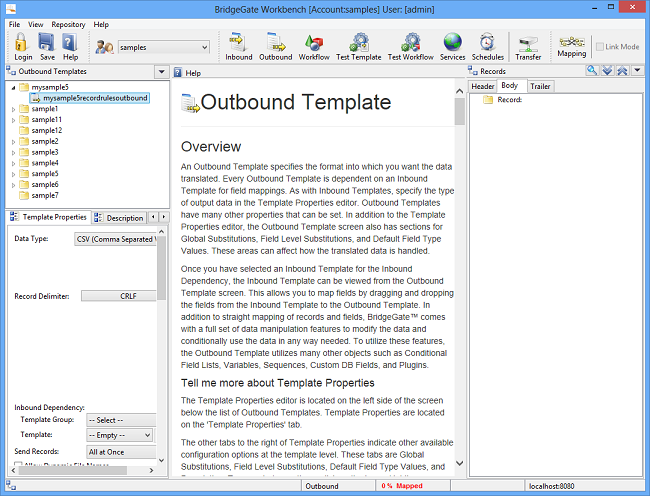Click the 'Outbound' status bar entry
The width and height of the screenshot is (650, 496).
pyautogui.click(x=322, y=486)
